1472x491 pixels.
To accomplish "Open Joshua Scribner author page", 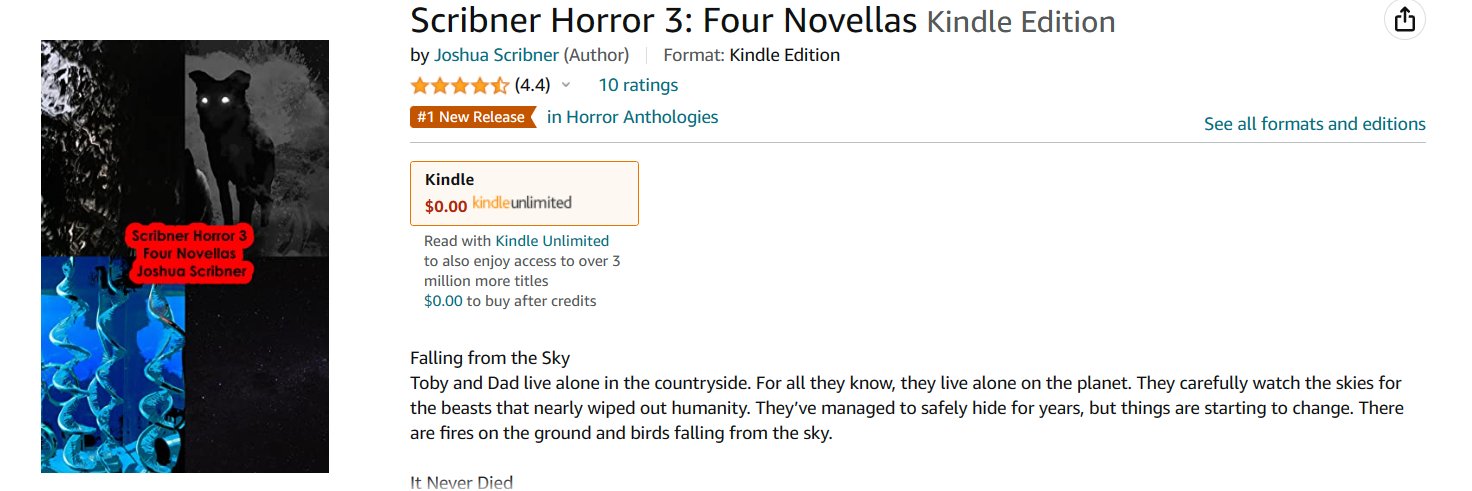I will pyautogui.click(x=496, y=55).
